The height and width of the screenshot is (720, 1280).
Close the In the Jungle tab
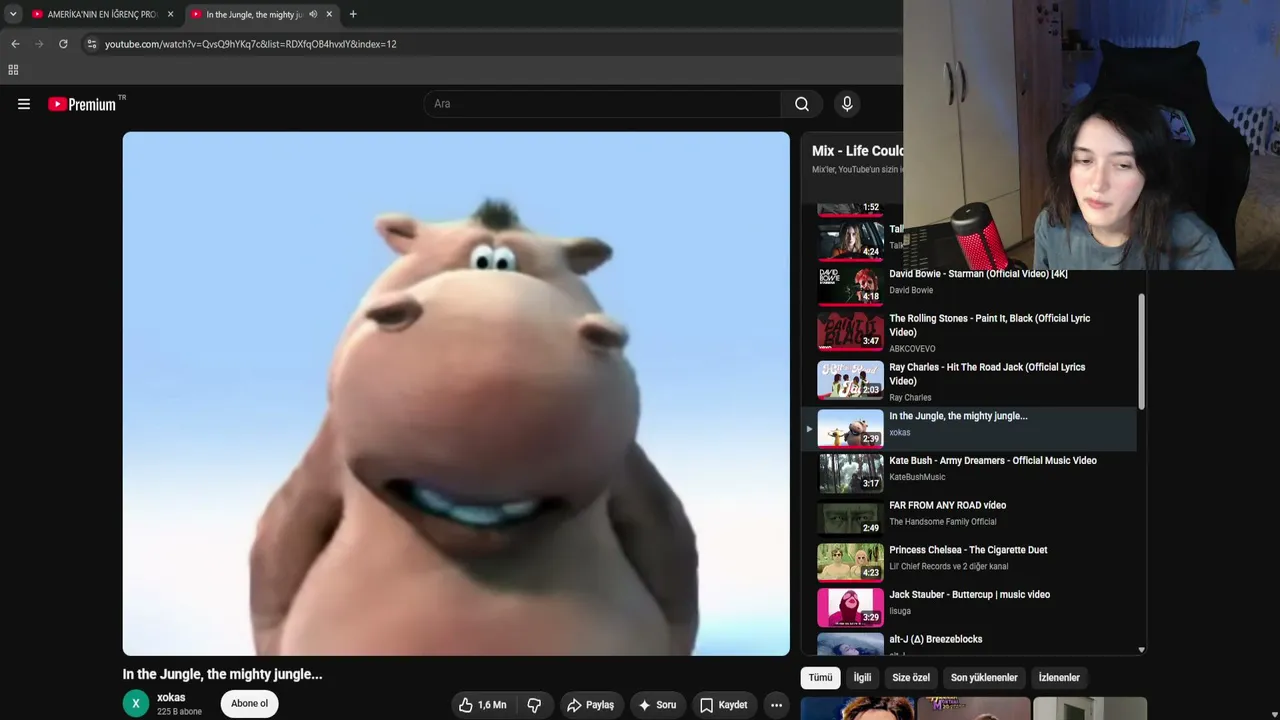[x=329, y=14]
